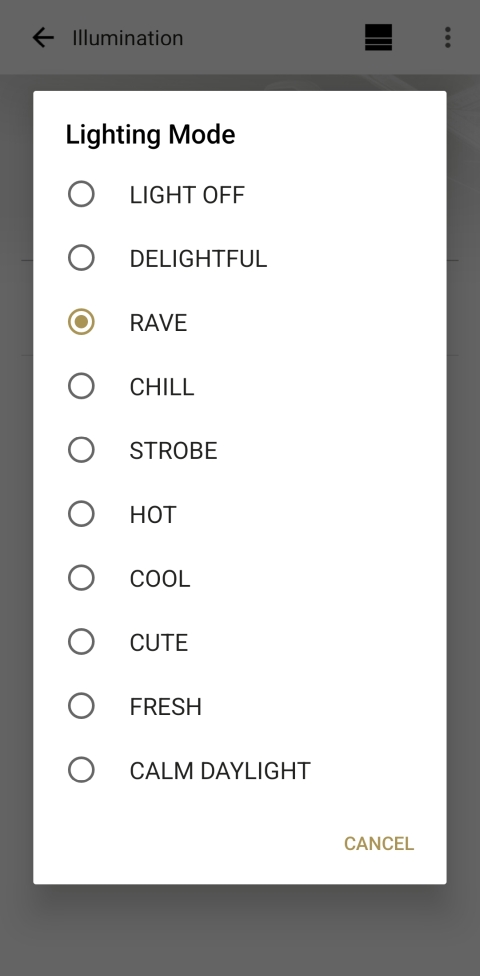Choose the STROBE option label
The height and width of the screenshot is (976, 480).
tap(173, 451)
